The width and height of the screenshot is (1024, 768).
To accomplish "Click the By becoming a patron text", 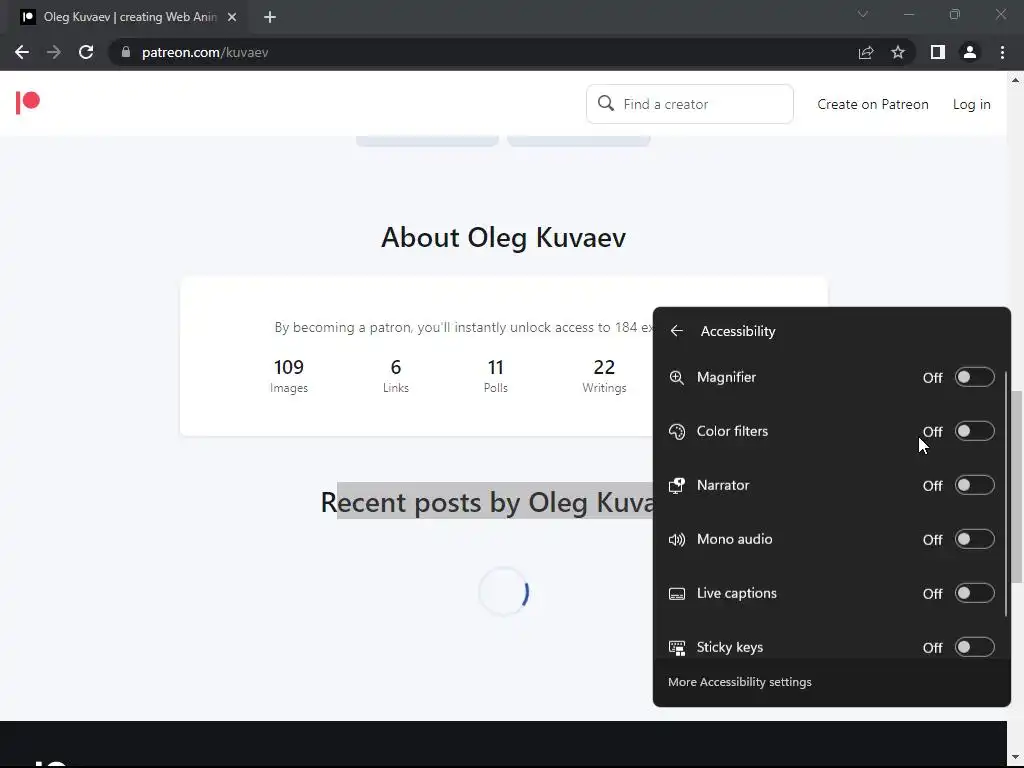I will click(x=463, y=327).
